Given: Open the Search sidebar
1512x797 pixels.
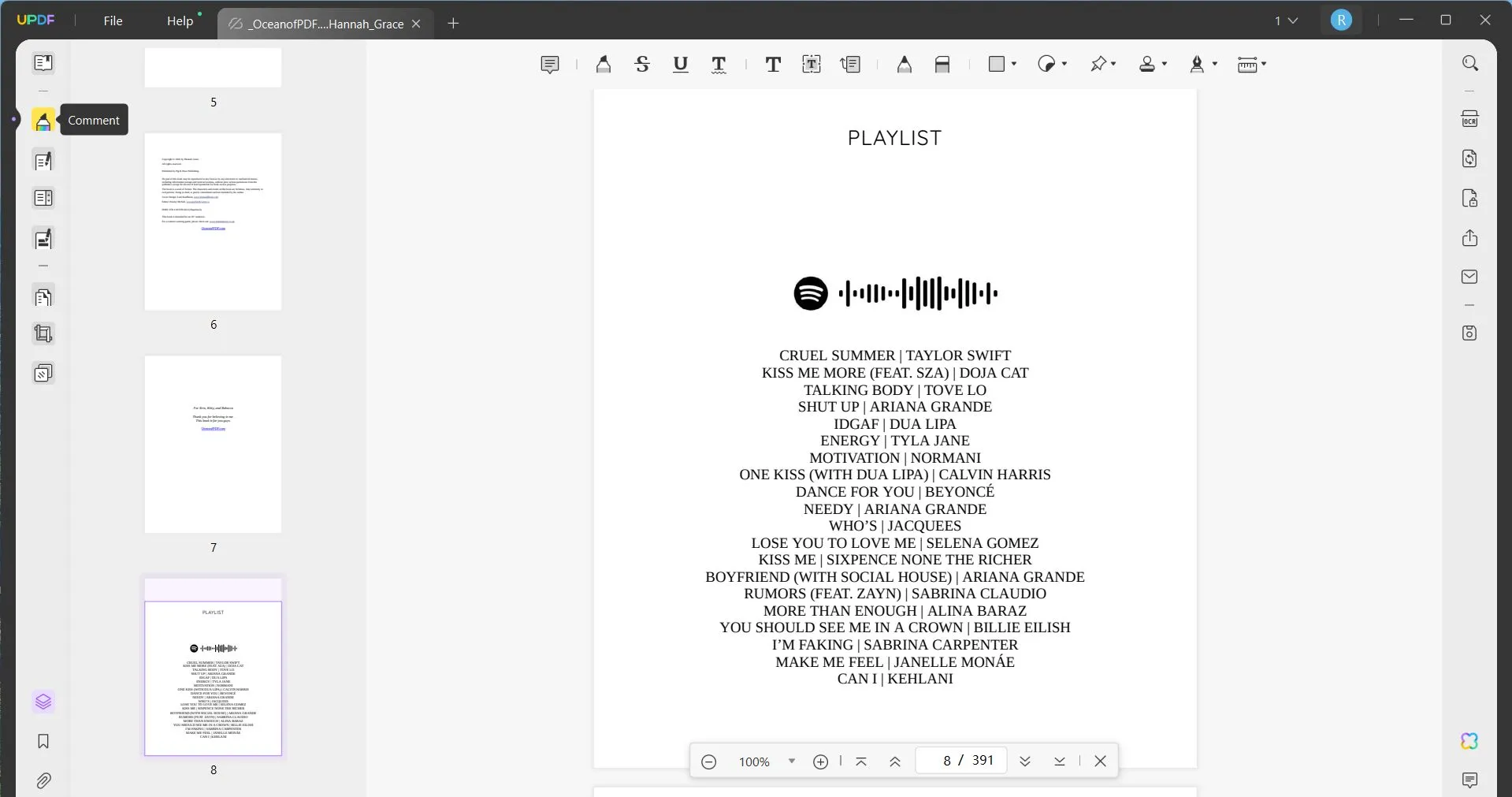Looking at the screenshot, I should (x=1470, y=63).
